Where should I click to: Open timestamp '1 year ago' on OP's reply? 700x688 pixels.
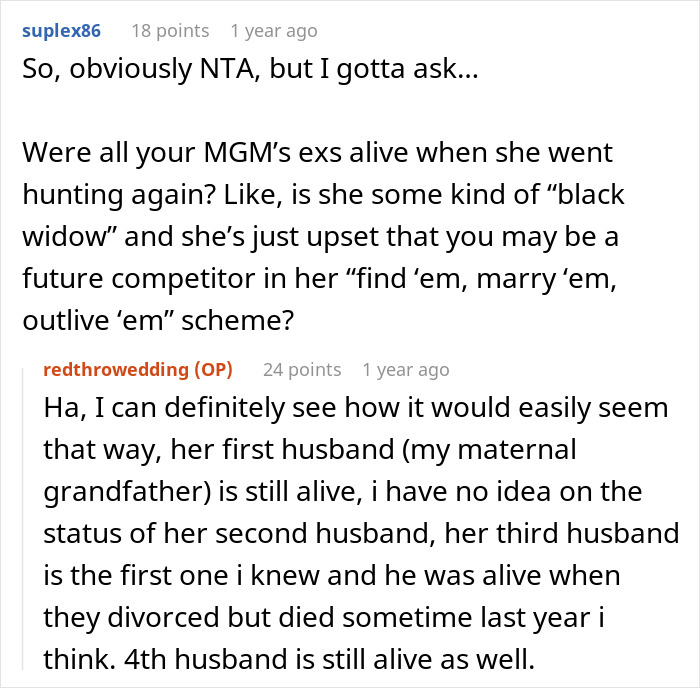click(x=406, y=370)
